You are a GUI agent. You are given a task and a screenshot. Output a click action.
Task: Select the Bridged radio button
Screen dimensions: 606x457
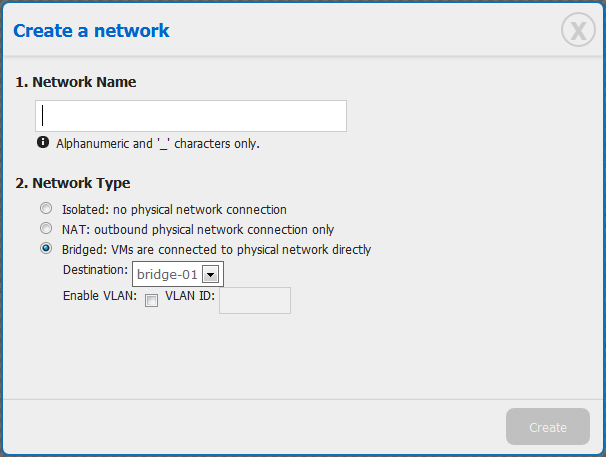tap(45, 249)
